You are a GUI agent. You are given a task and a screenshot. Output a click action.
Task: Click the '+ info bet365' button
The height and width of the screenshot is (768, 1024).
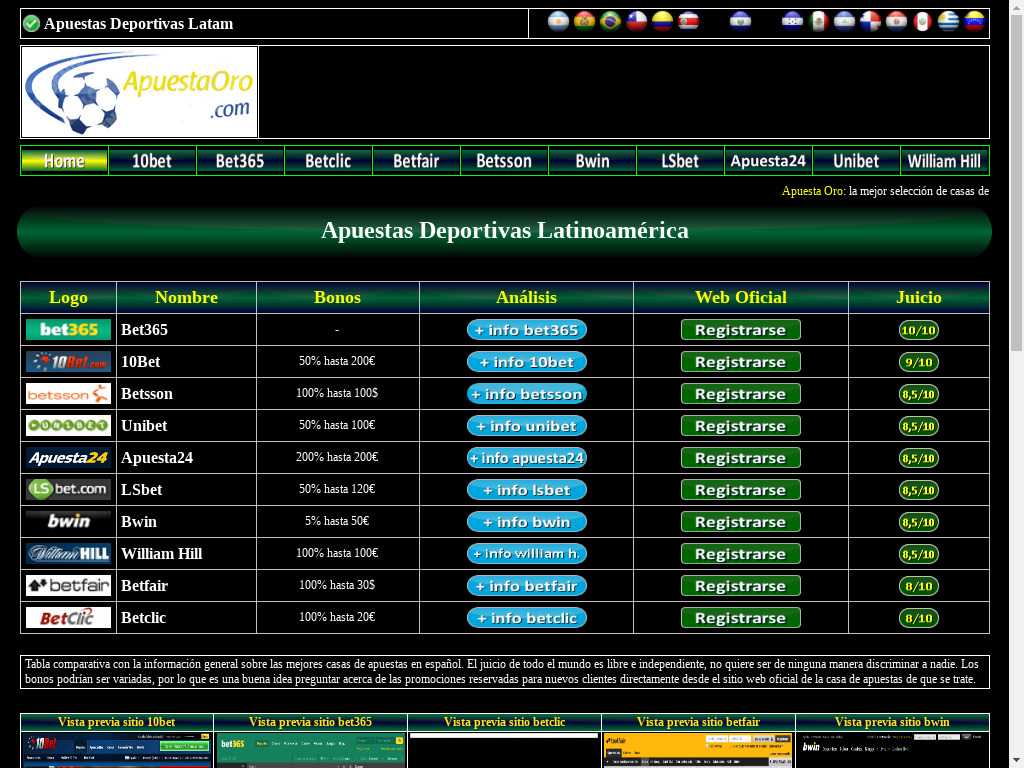click(526, 330)
